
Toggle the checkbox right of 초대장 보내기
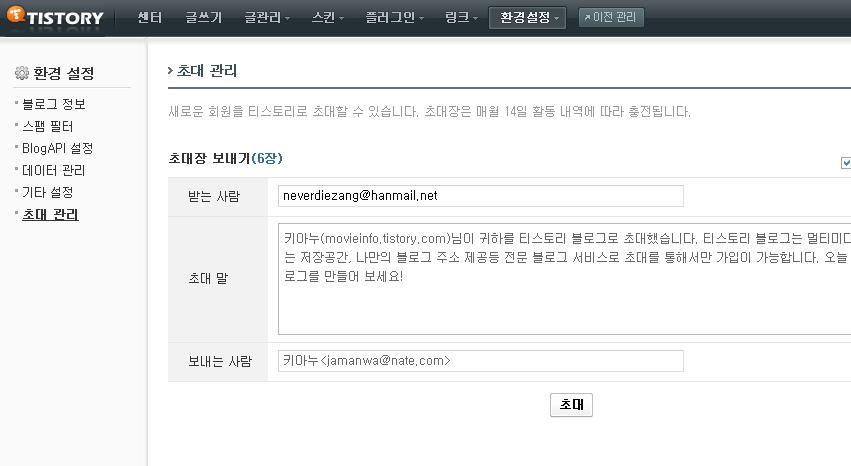(x=846, y=162)
